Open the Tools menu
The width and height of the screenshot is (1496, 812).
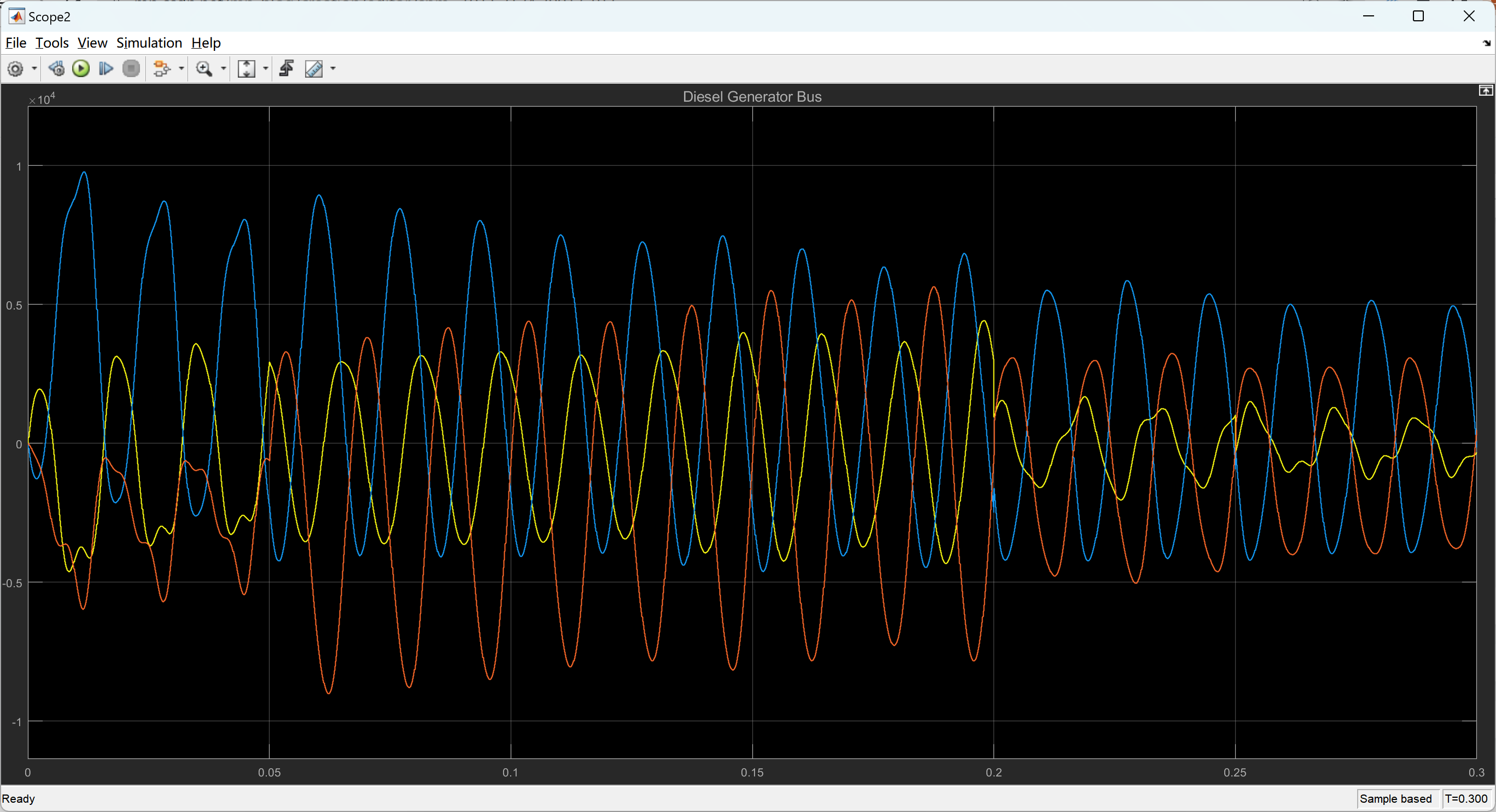52,43
